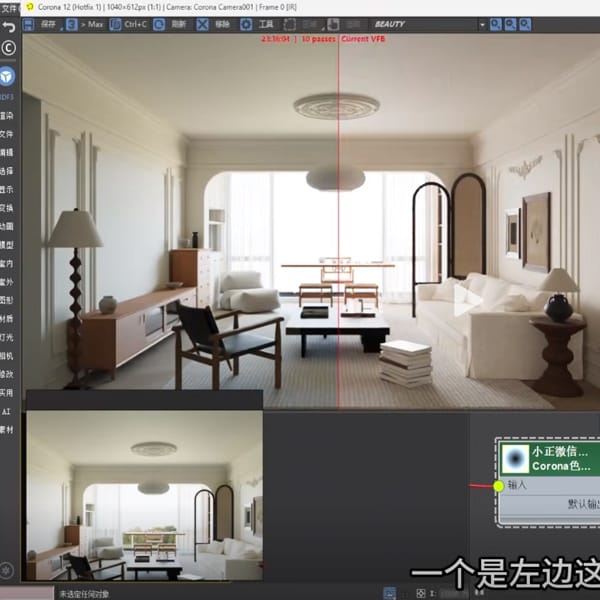Open the Tools (工具) gear toolbar item

(x=247, y=24)
